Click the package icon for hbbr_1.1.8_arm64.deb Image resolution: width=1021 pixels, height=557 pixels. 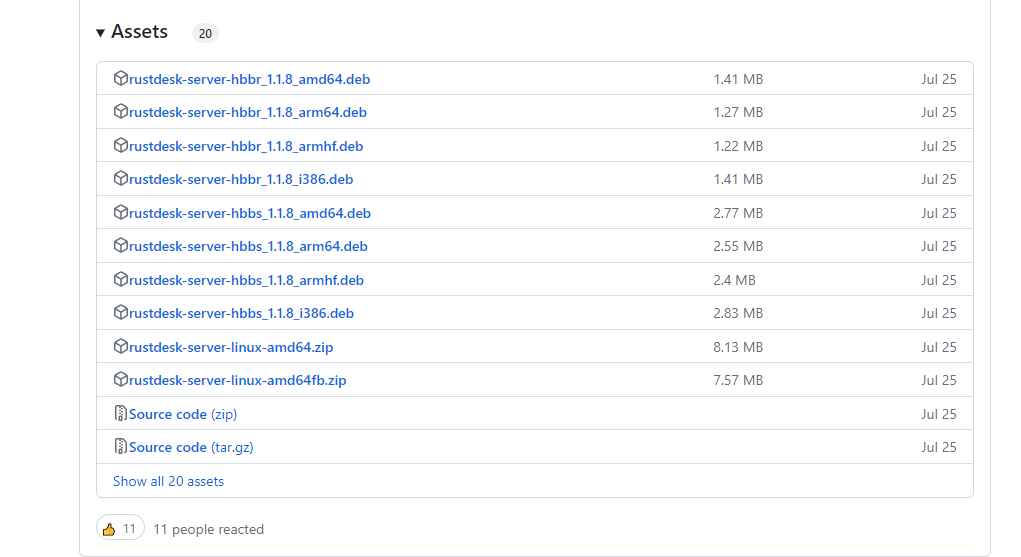click(120, 111)
